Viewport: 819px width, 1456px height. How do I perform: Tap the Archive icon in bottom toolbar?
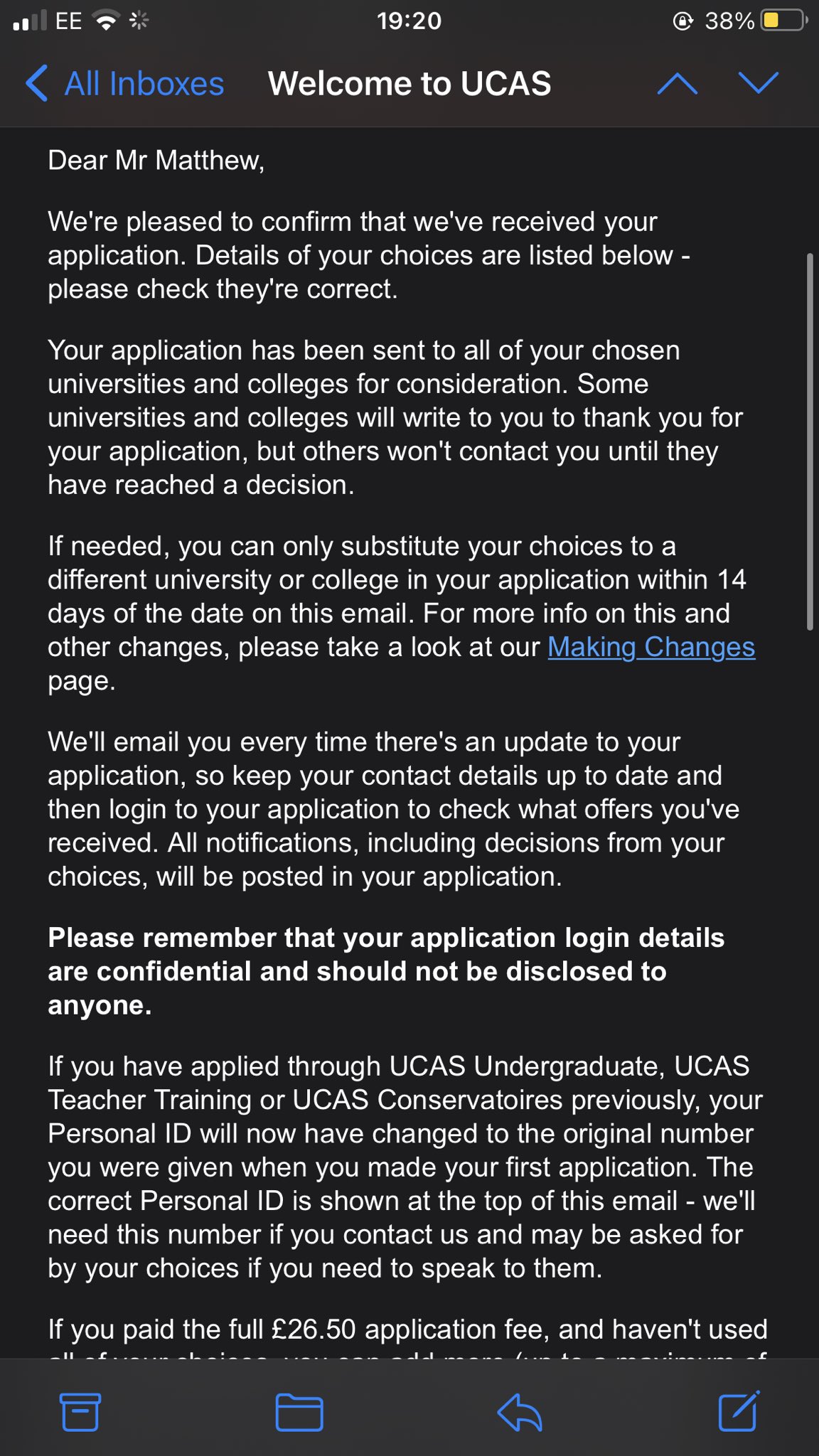80,1411
